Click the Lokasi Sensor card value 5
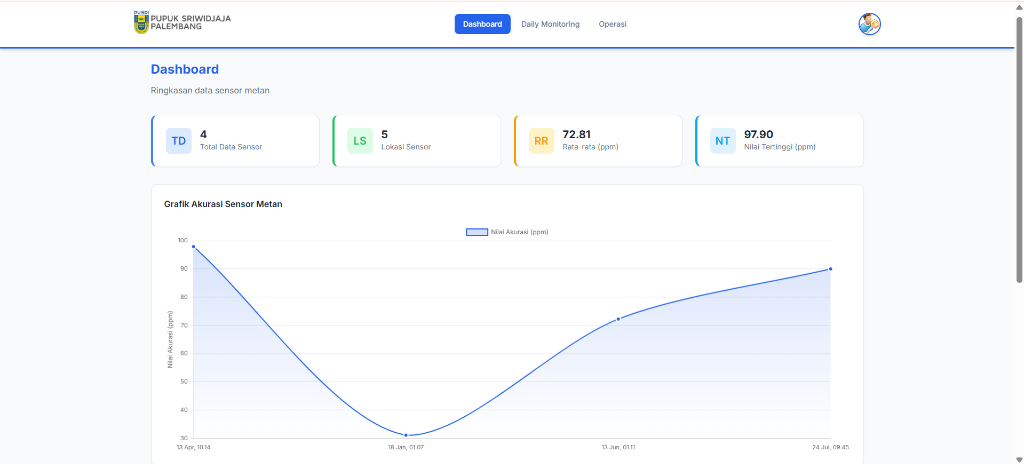The height and width of the screenshot is (464, 1024). pyautogui.click(x=385, y=134)
